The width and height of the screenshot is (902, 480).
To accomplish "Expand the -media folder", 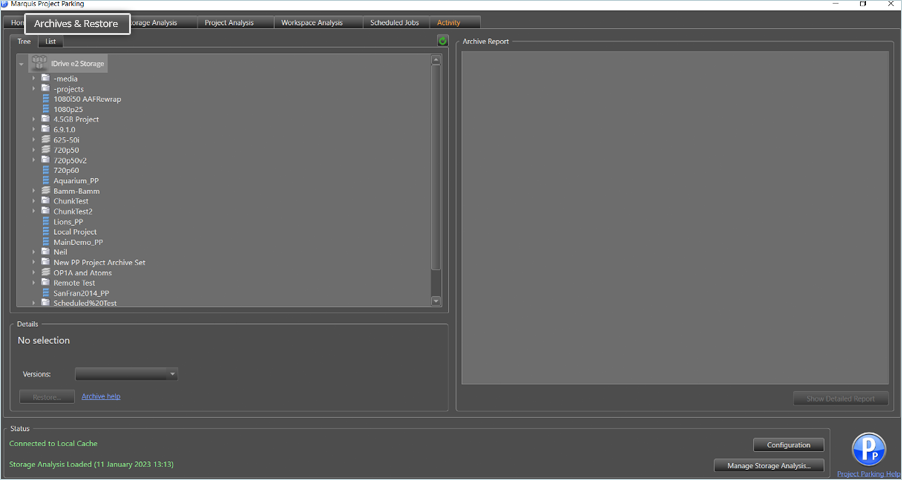I will [33, 78].
